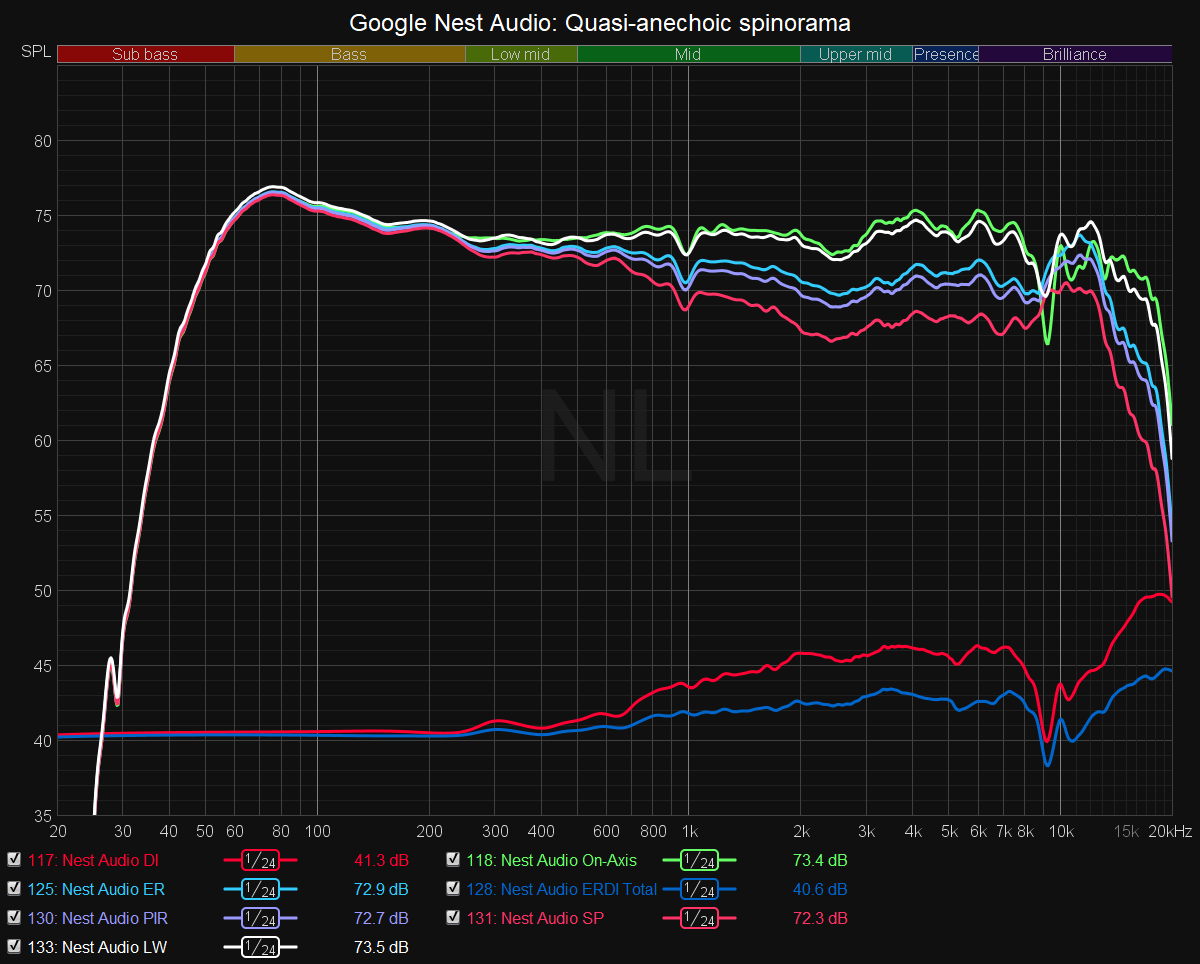1200x964 pixels.
Task: Toggle the Nest Audio SP trace checkbox
Action: (453, 918)
